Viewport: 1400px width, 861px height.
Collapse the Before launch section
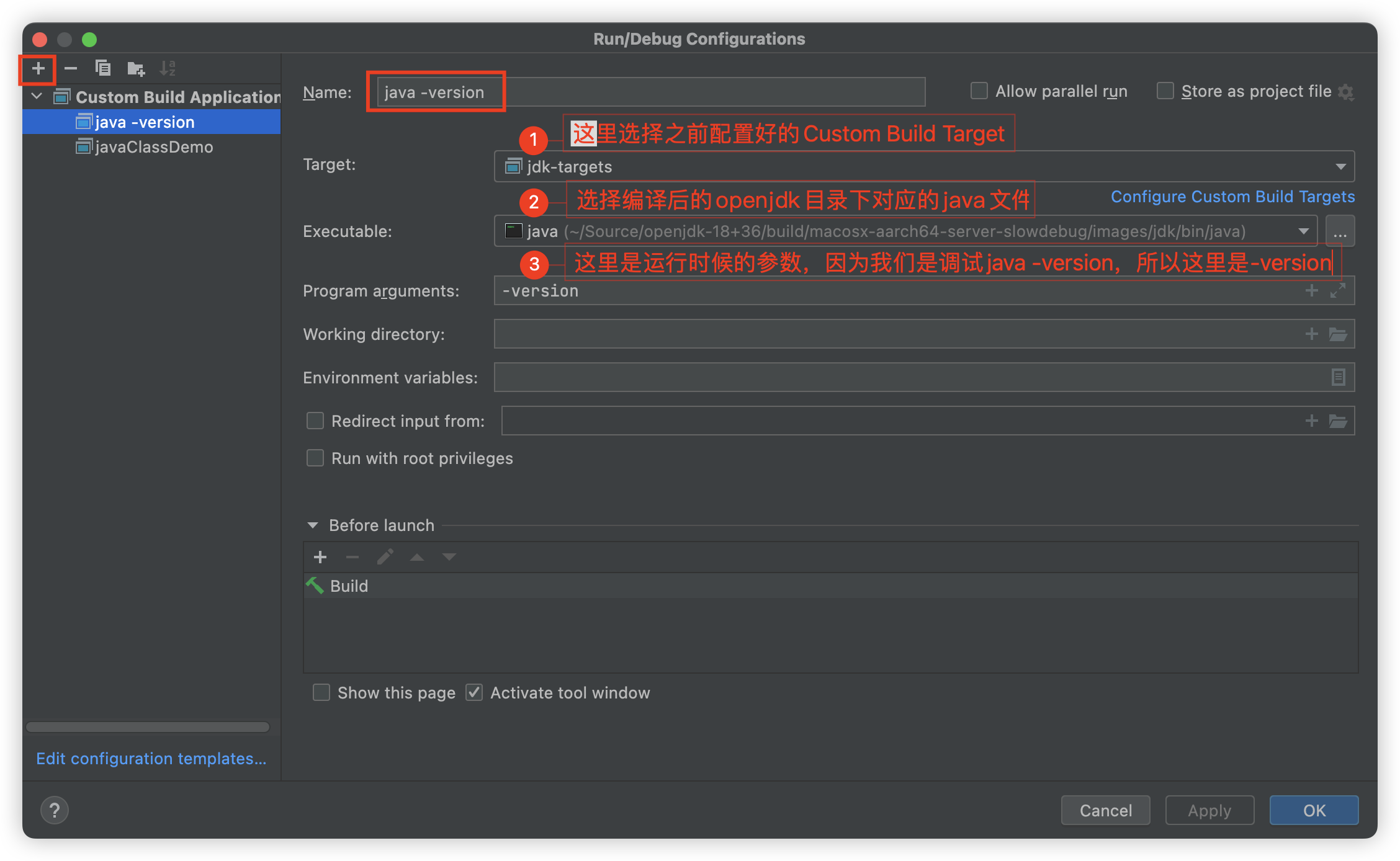313,525
